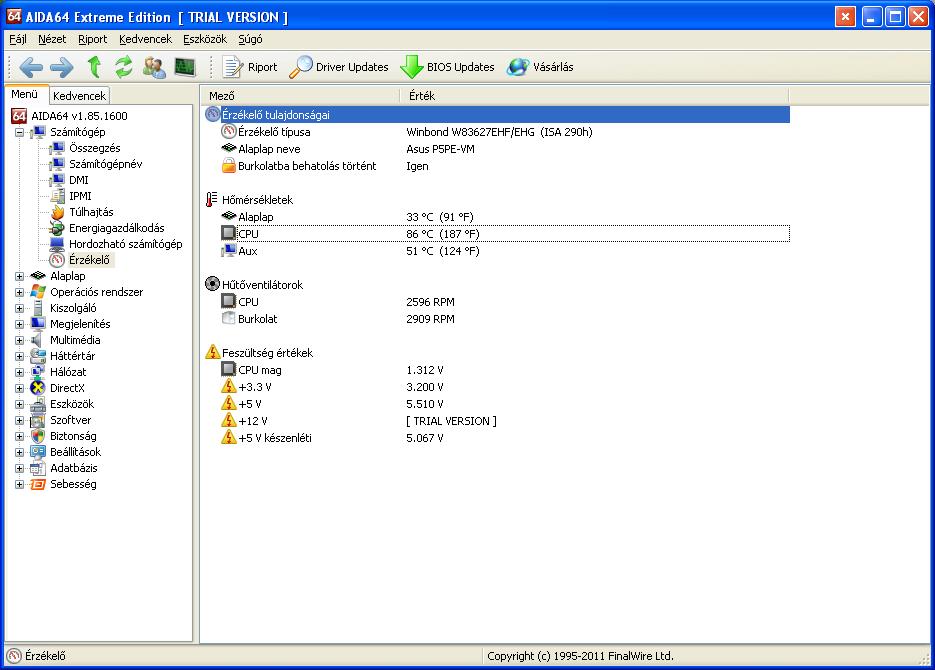Expand the Megjelenítés tree node
This screenshot has width=935, height=670.
click(20, 324)
